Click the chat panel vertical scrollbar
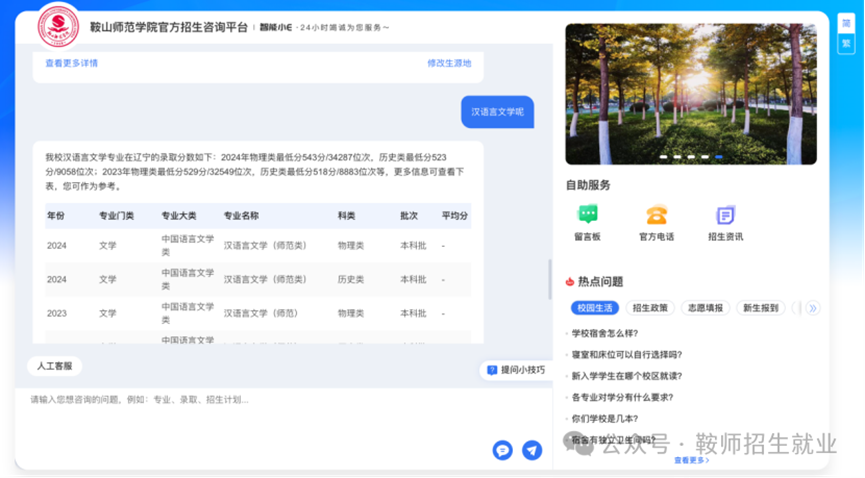 [x=549, y=280]
